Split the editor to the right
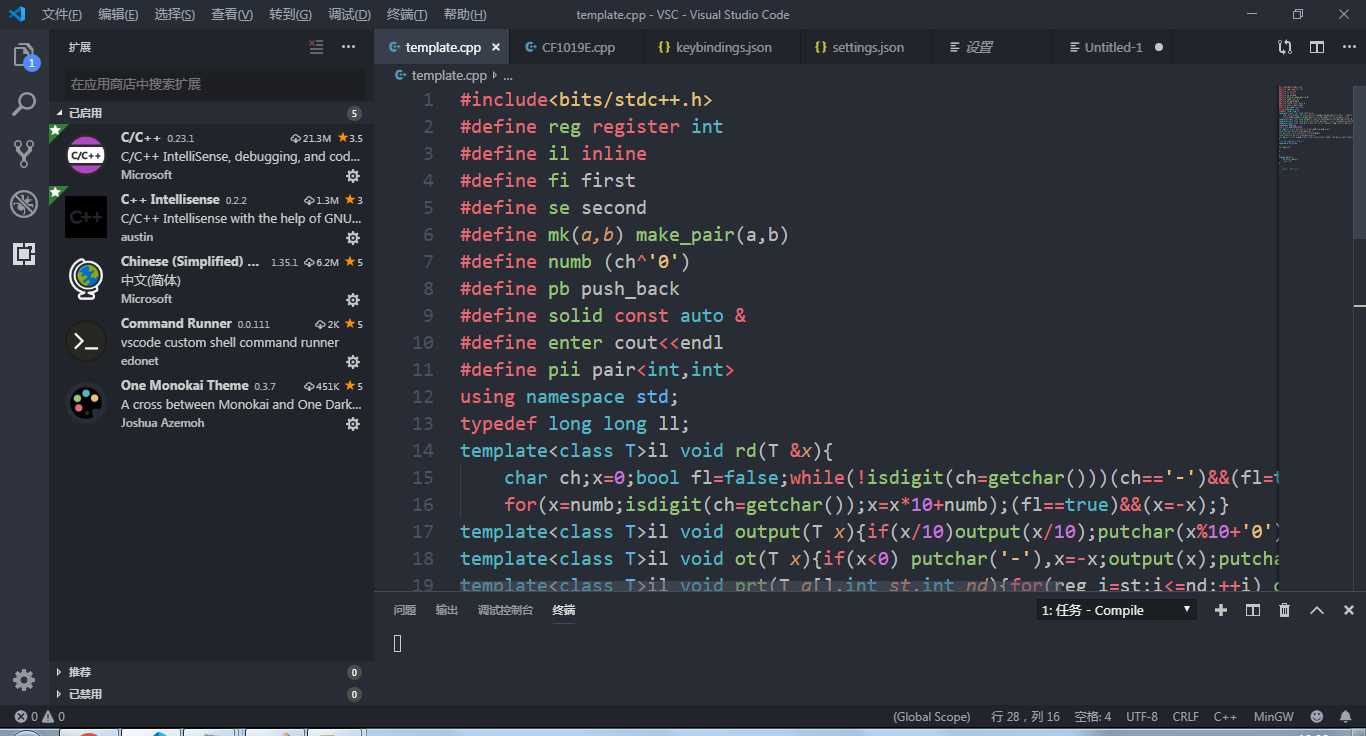The height and width of the screenshot is (736, 1366). pos(1317,47)
